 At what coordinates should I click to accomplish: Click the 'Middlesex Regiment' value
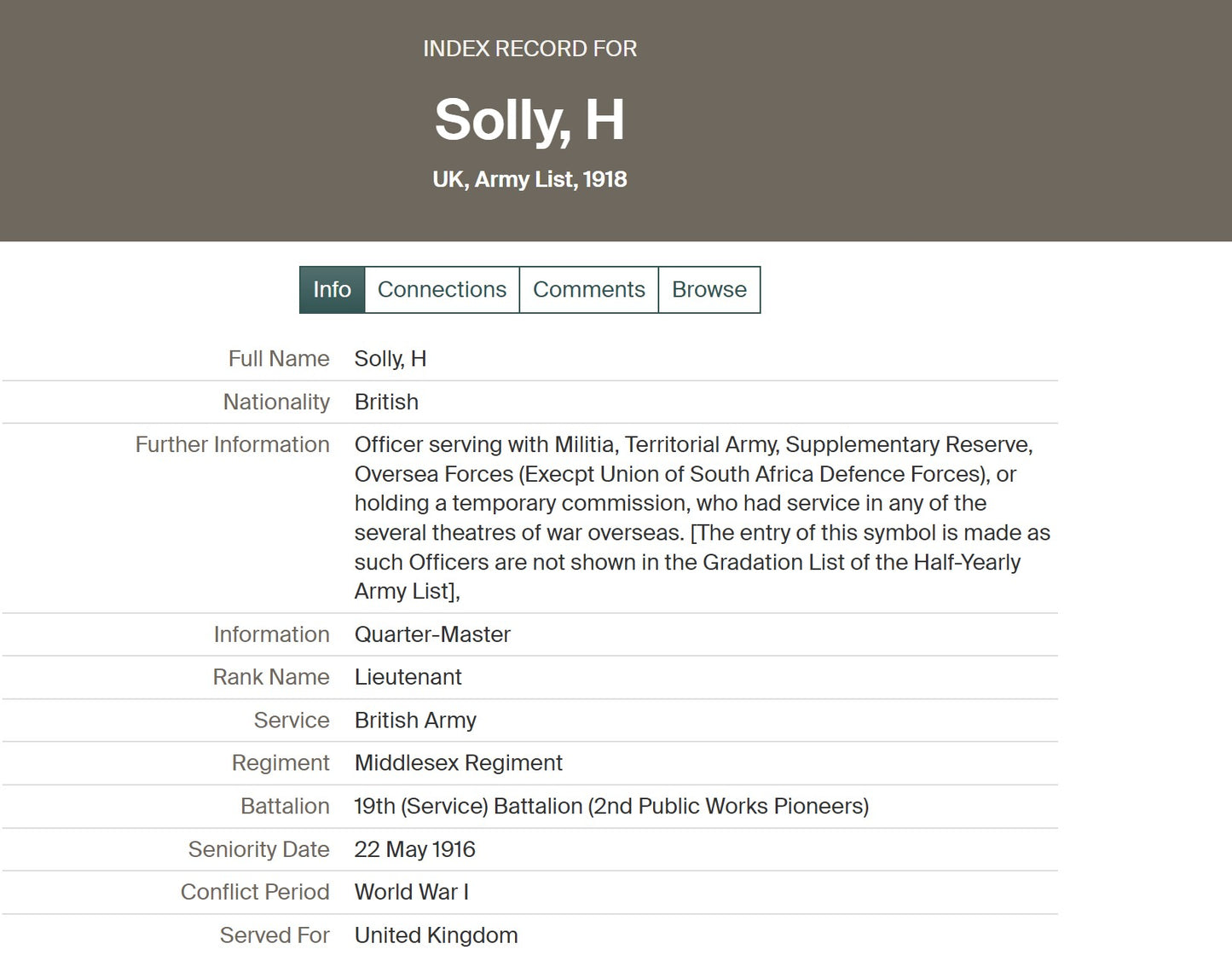tap(458, 763)
